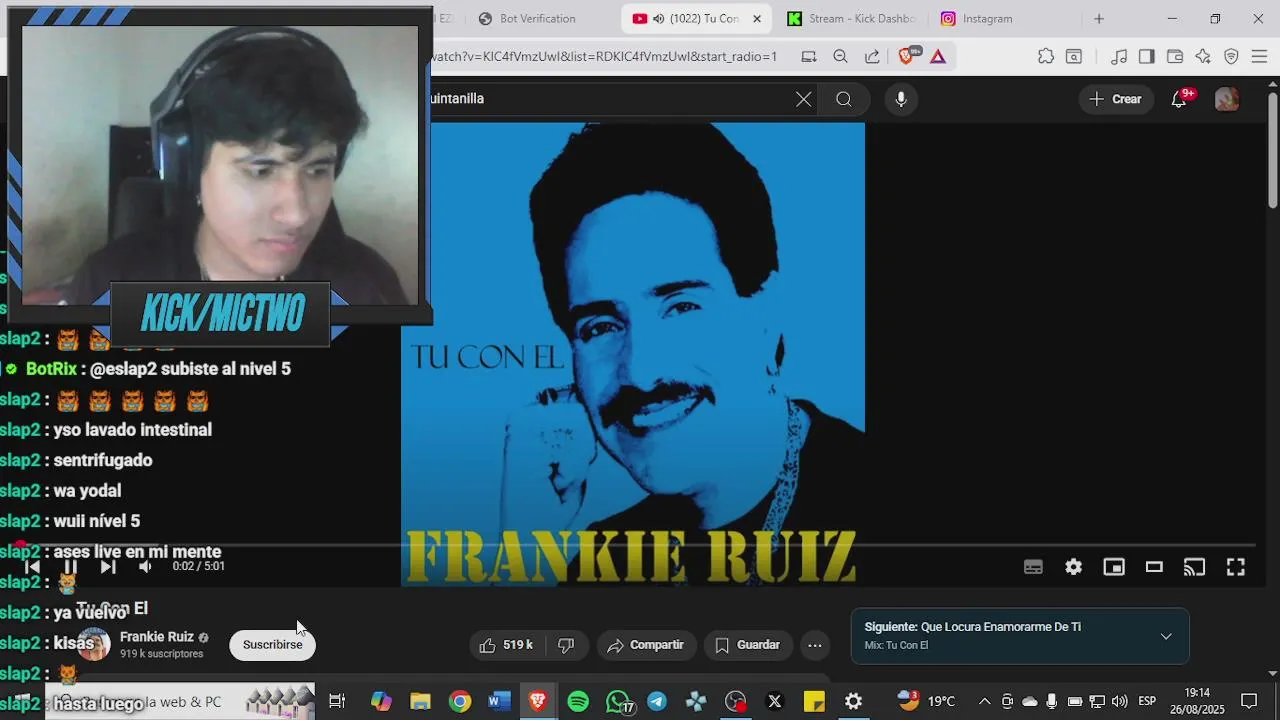Open the Brave Wallet icon
The width and height of the screenshot is (1280, 720).
(1175, 57)
